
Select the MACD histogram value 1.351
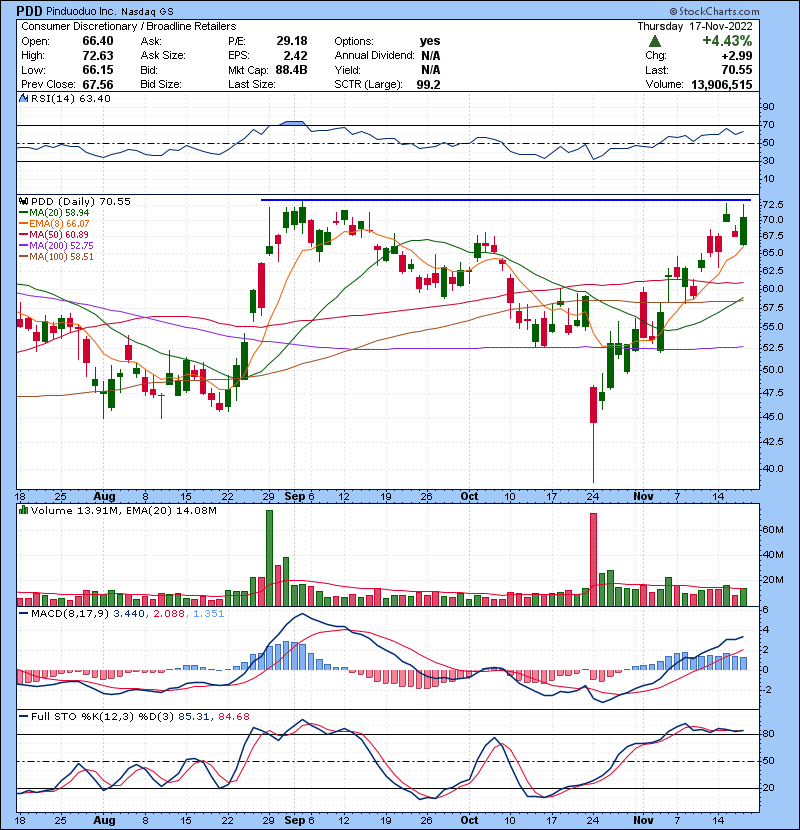tap(208, 613)
